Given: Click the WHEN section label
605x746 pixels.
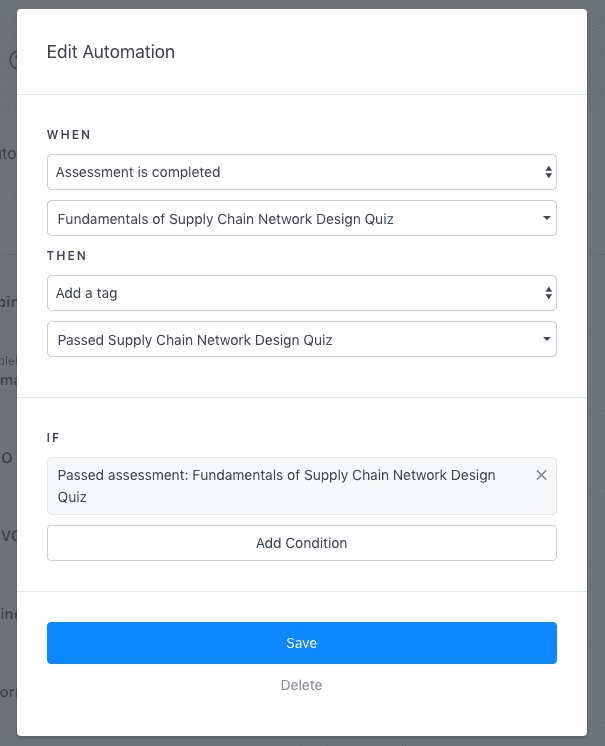Looking at the screenshot, I should [69, 134].
